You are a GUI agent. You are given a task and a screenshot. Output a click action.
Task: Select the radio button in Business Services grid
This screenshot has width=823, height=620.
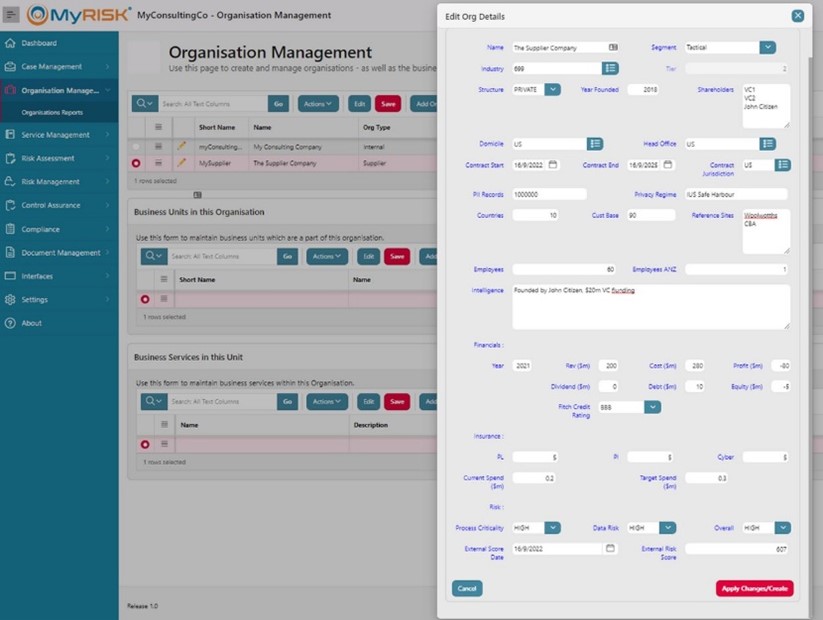pyautogui.click(x=145, y=442)
